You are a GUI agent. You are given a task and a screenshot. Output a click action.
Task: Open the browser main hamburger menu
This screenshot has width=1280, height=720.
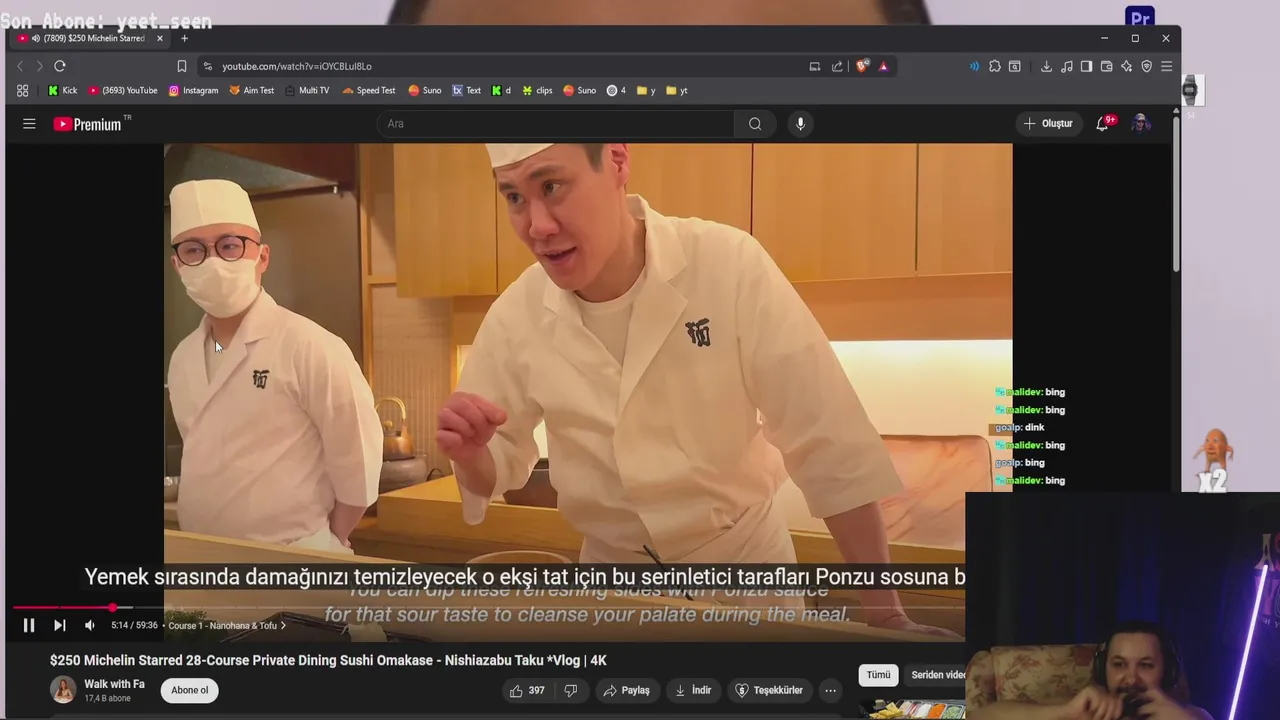1167,66
